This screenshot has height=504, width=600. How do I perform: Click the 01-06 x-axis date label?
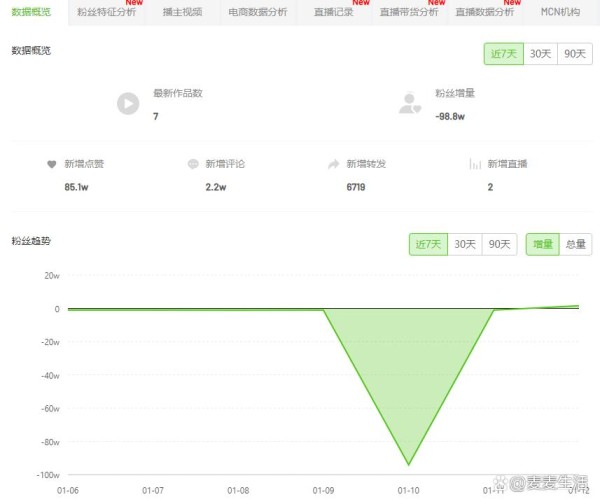pos(68,491)
